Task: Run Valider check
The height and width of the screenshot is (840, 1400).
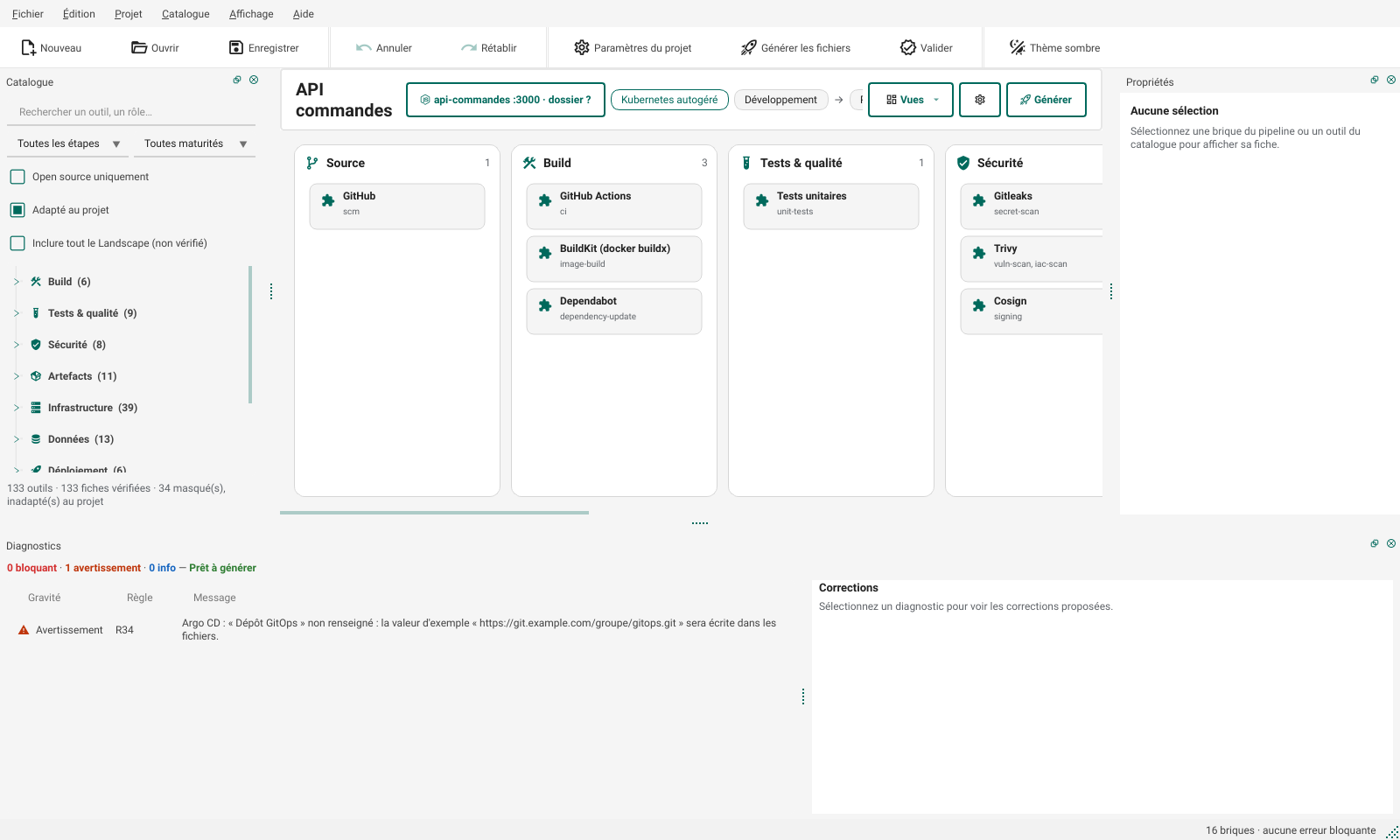Action: click(926, 47)
